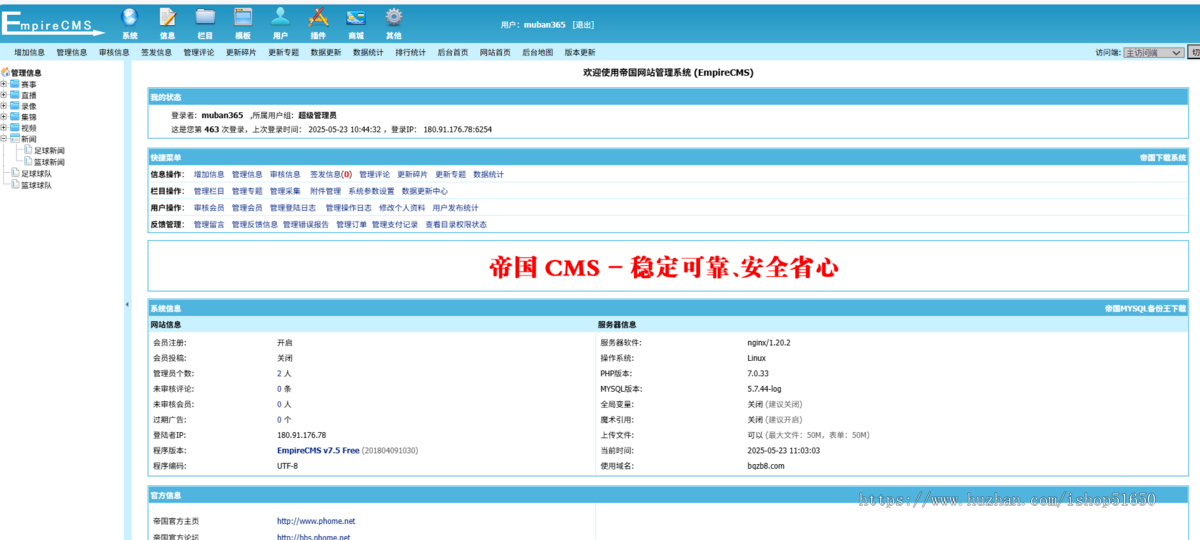Open 数据统计 in the 信息操作 row
The height and width of the screenshot is (540, 1200).
[x=489, y=174]
